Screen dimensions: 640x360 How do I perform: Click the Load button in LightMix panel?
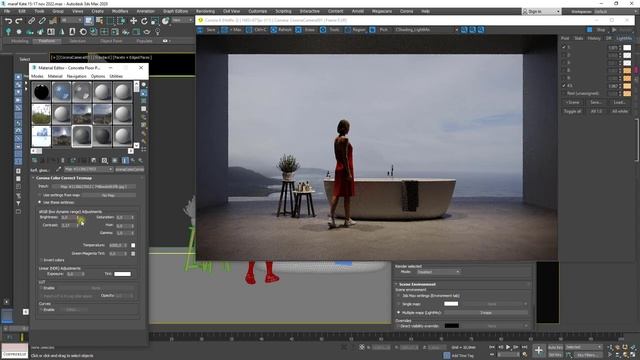coord(620,102)
